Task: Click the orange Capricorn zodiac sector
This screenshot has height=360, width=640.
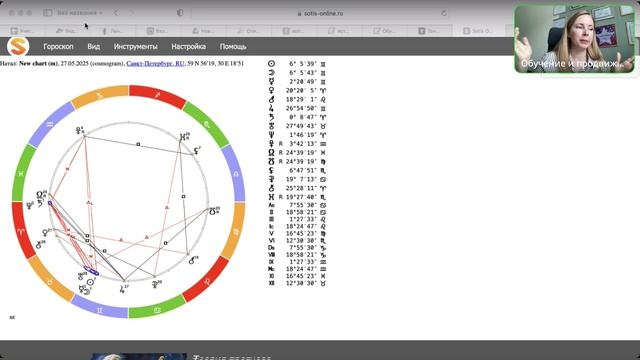Action: [x=100, y=95]
